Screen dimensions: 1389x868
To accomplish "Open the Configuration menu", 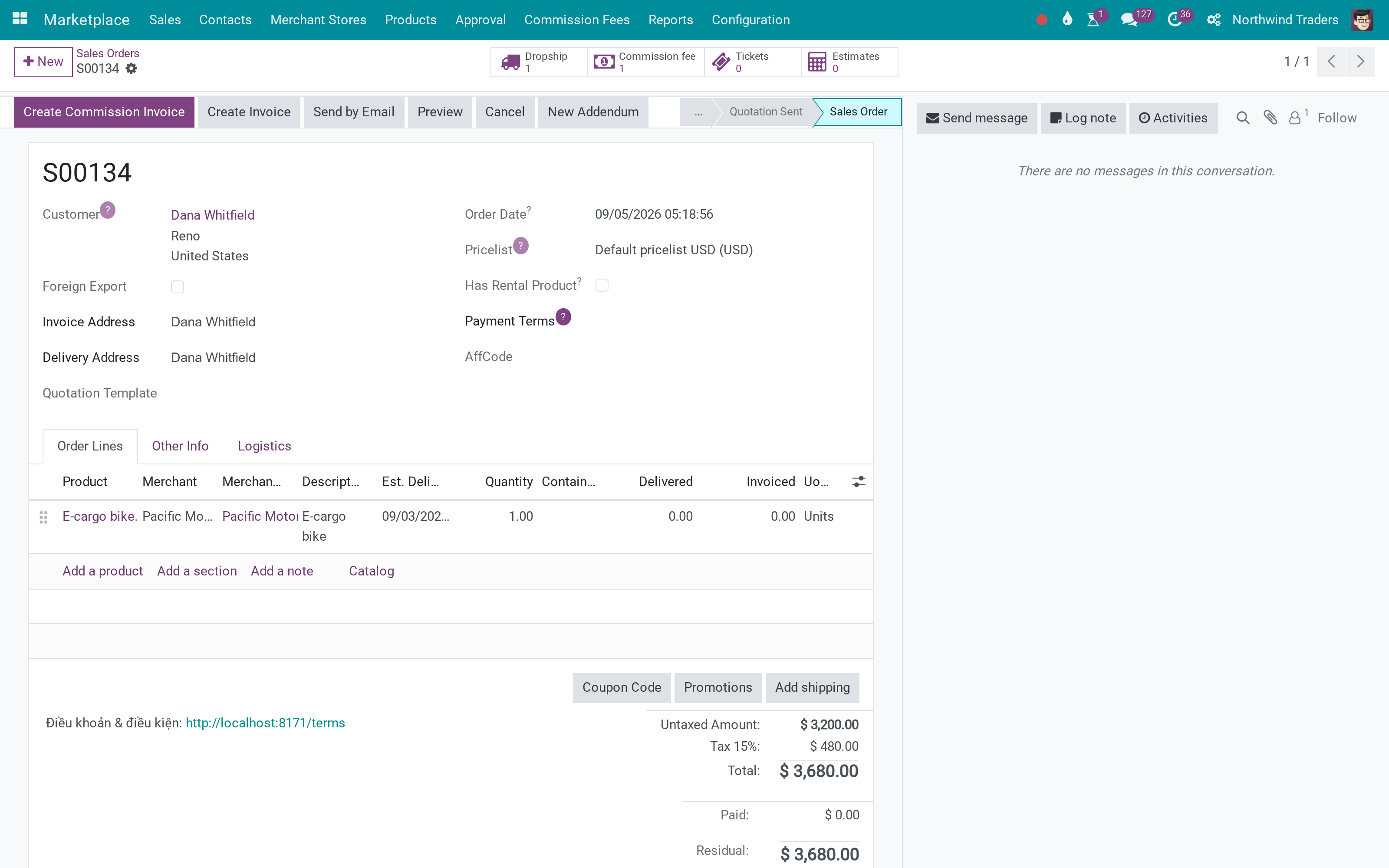I will coord(751,20).
